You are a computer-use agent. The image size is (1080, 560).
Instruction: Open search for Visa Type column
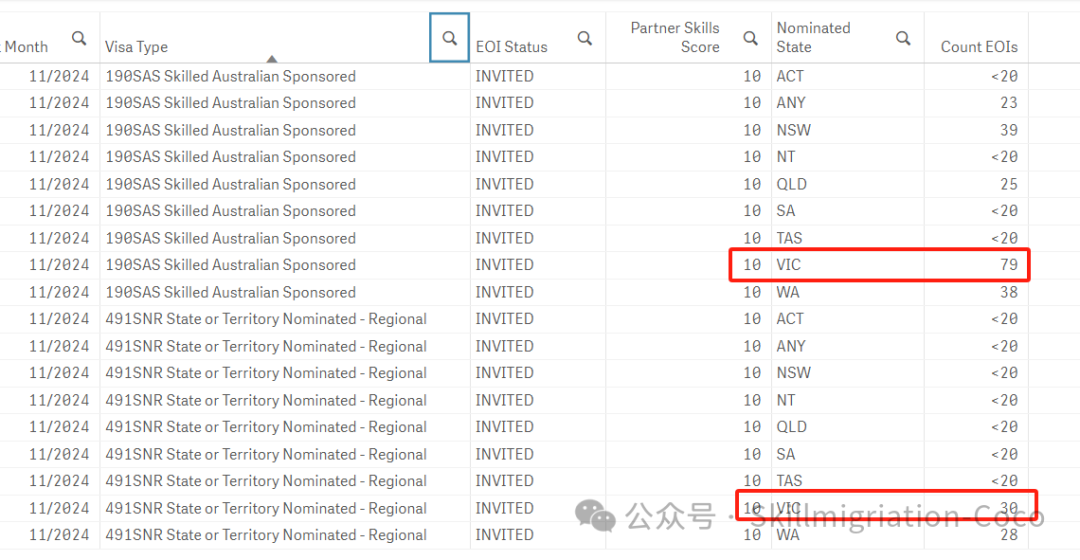449,38
